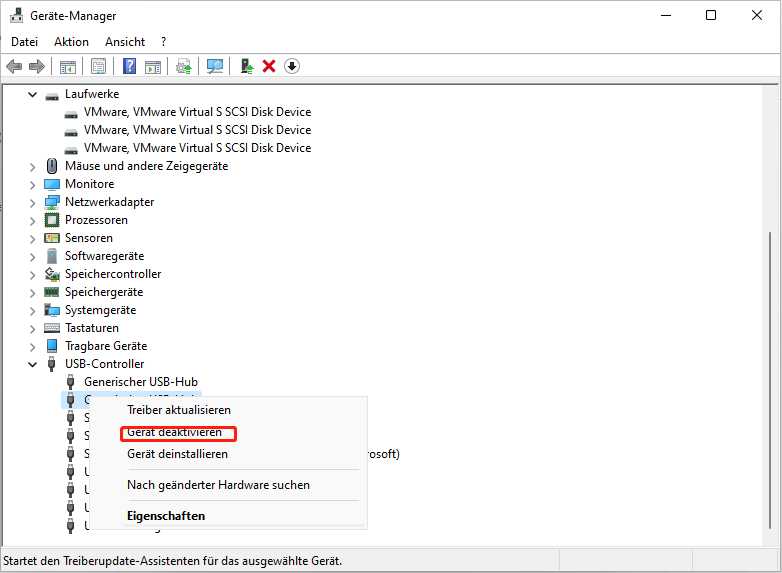Click the Systemgeräte folder icon
Image resolution: width=782 pixels, height=573 pixels.
tap(52, 310)
